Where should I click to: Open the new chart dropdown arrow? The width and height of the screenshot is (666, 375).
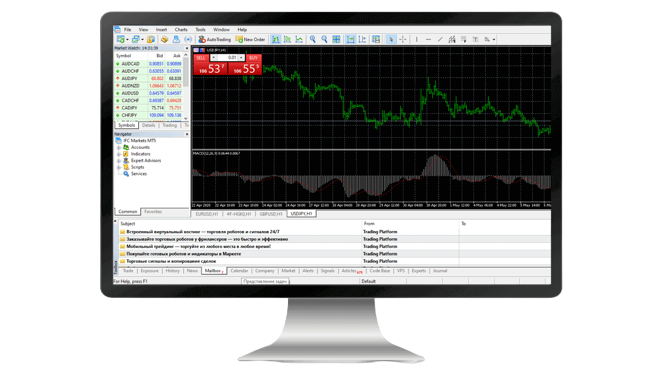point(127,40)
